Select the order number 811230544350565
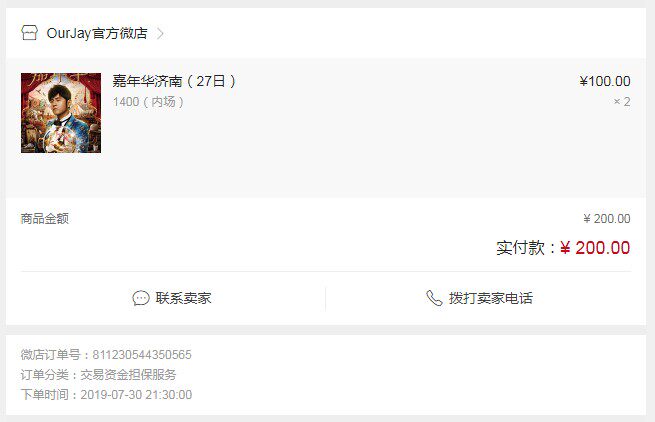The height and width of the screenshot is (422, 655). pos(142,355)
